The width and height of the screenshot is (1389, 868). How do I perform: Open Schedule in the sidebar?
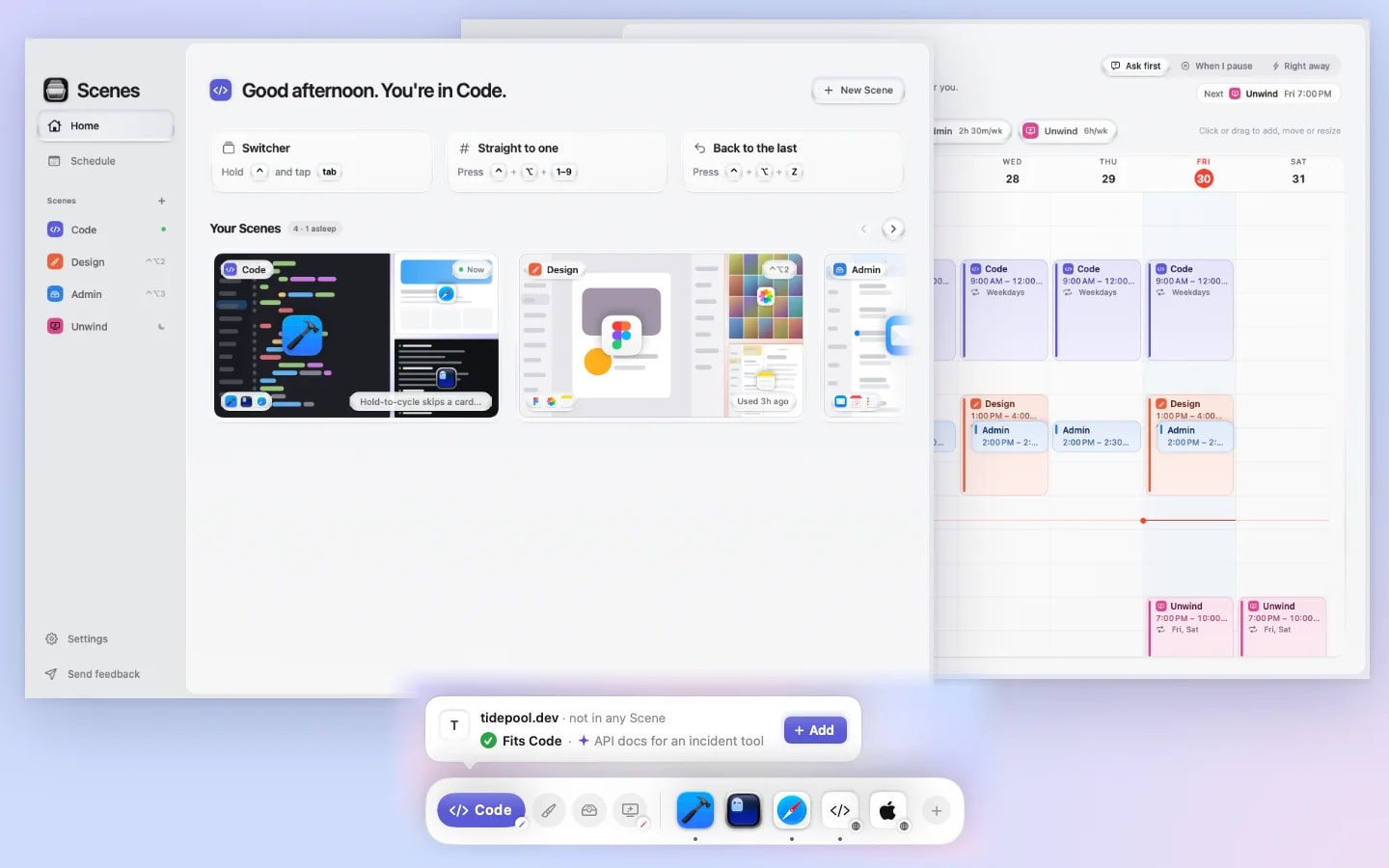(105, 161)
